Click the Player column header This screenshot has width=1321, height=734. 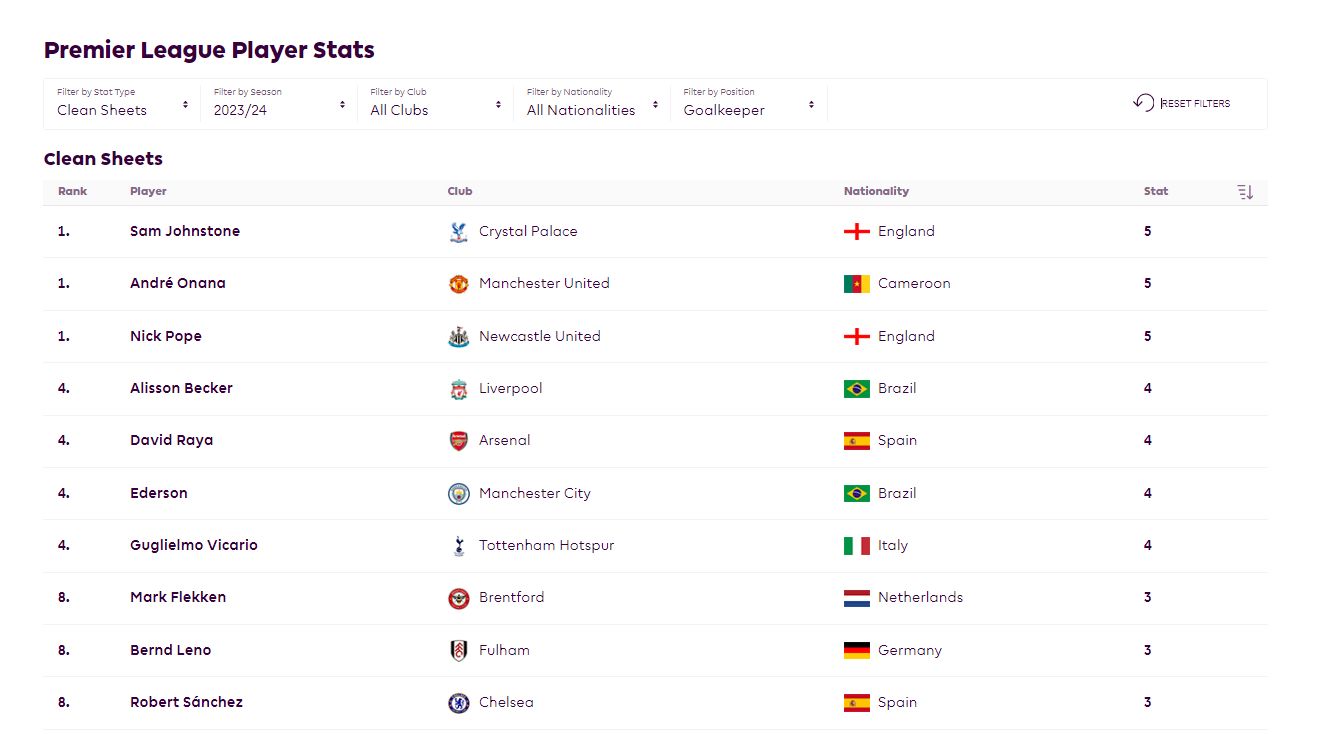pyautogui.click(x=148, y=191)
